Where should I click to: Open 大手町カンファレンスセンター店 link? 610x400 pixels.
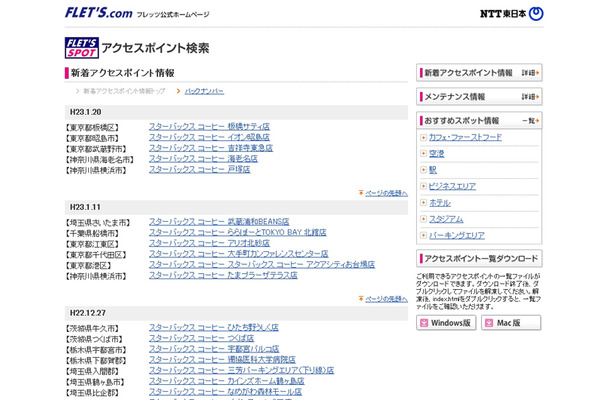pyautogui.click(x=238, y=253)
